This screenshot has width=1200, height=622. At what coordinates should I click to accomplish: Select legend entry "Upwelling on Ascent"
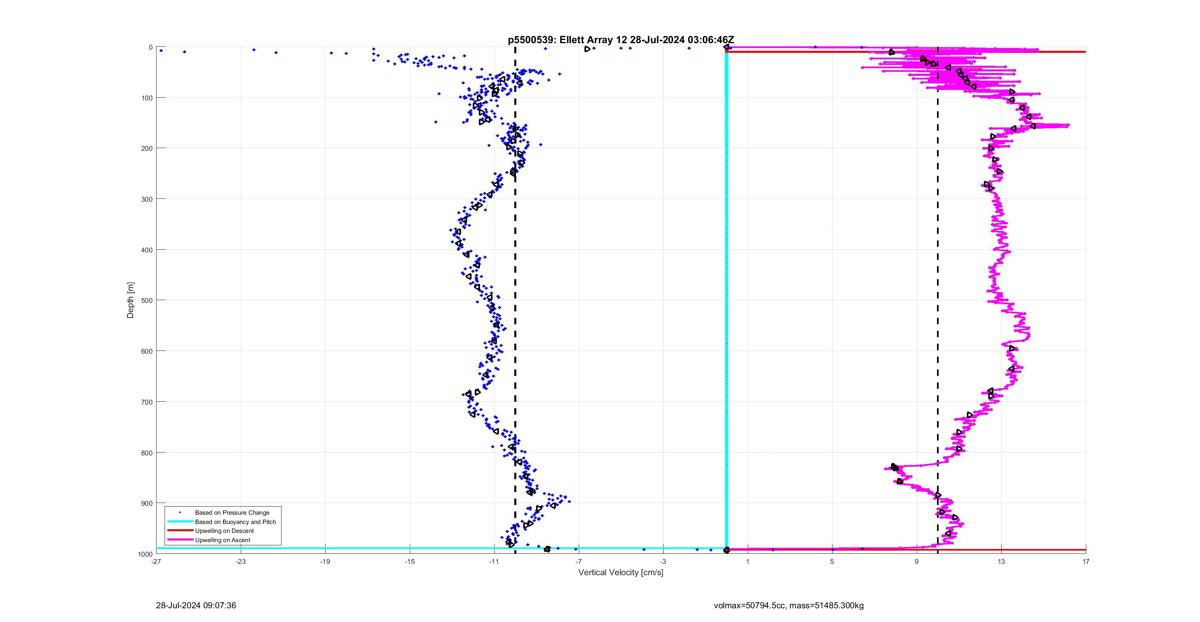coord(224,540)
